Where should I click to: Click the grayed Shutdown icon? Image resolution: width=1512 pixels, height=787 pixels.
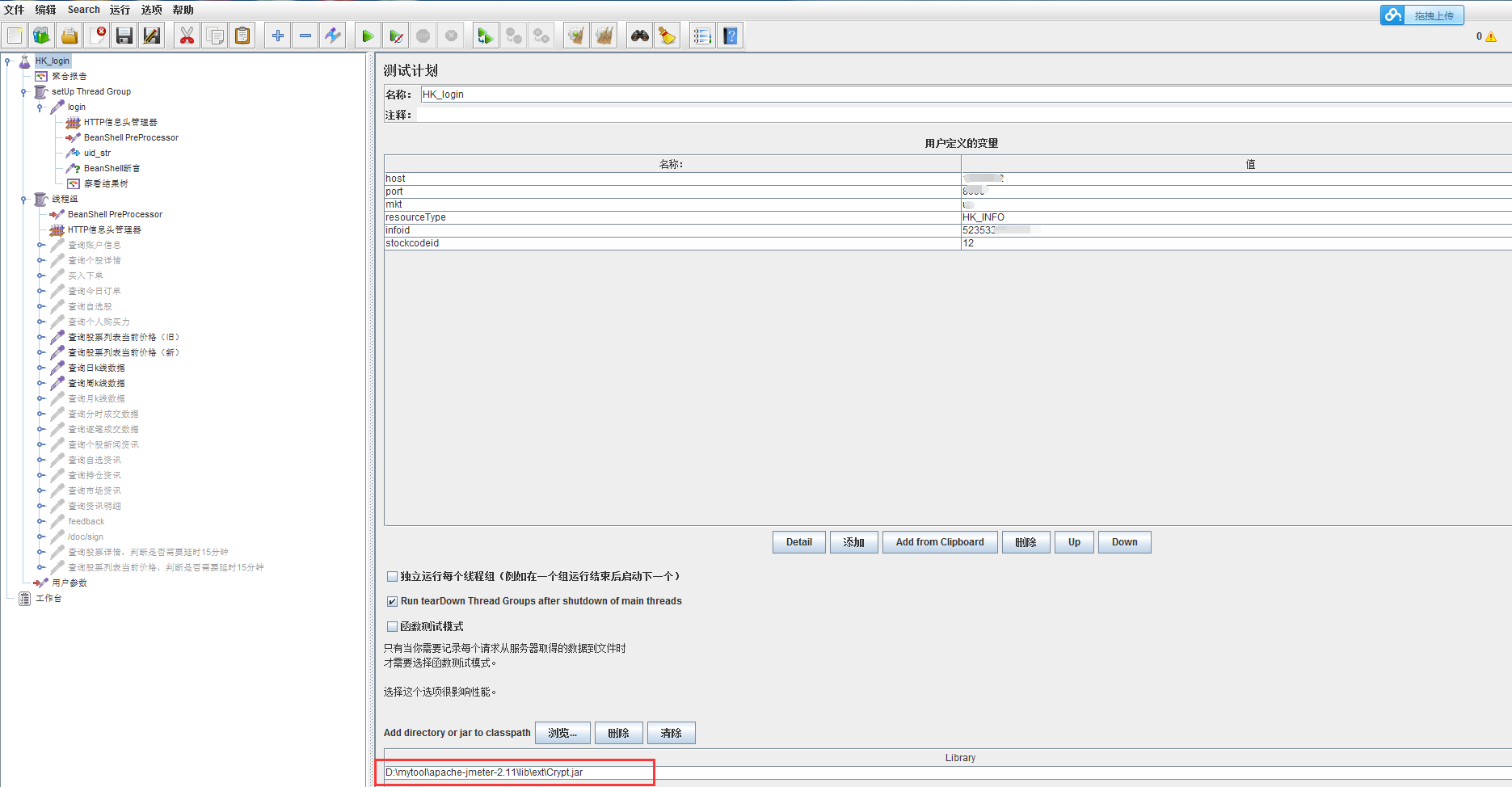pyautogui.click(x=451, y=36)
